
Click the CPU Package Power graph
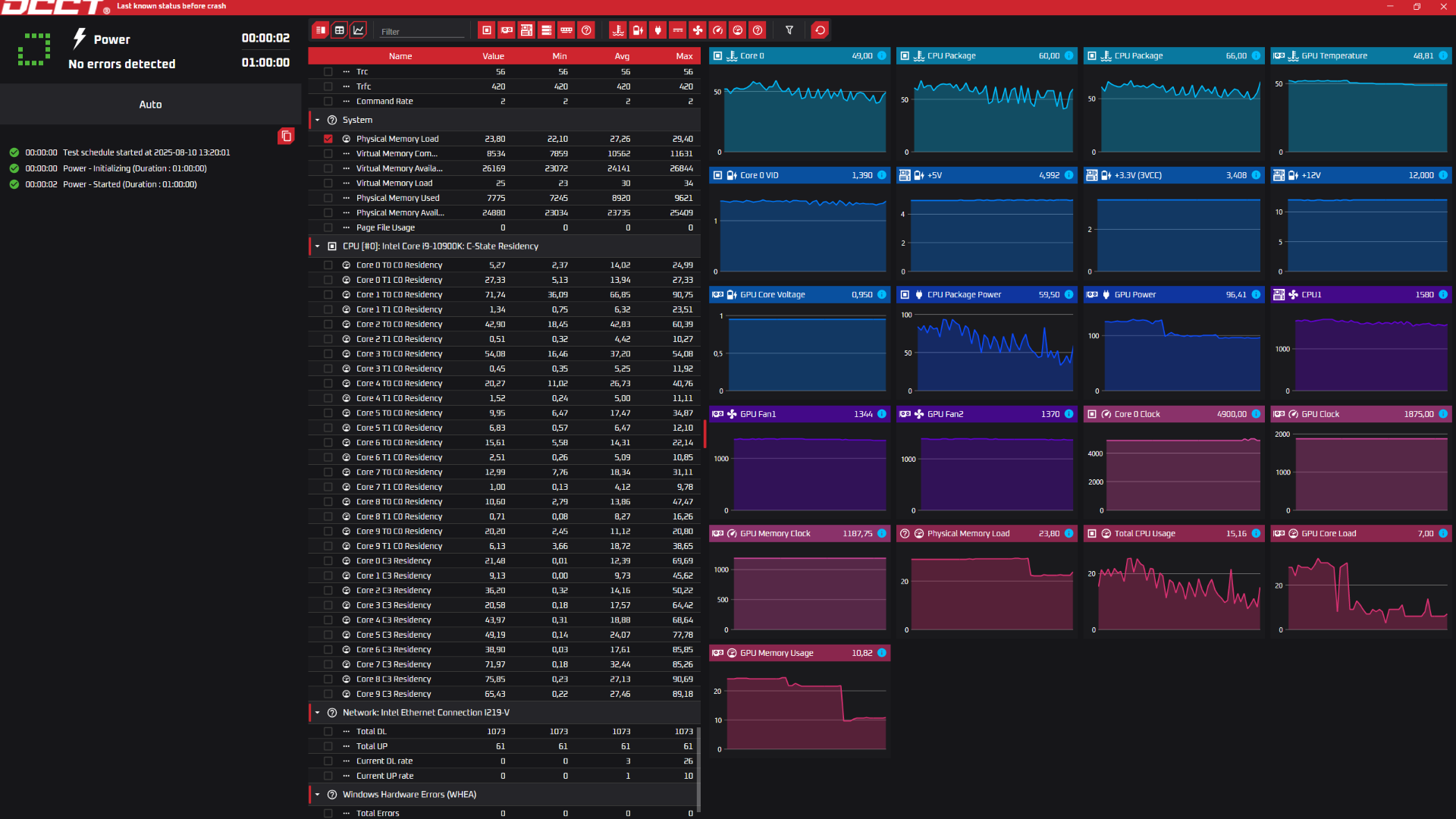coord(987,350)
